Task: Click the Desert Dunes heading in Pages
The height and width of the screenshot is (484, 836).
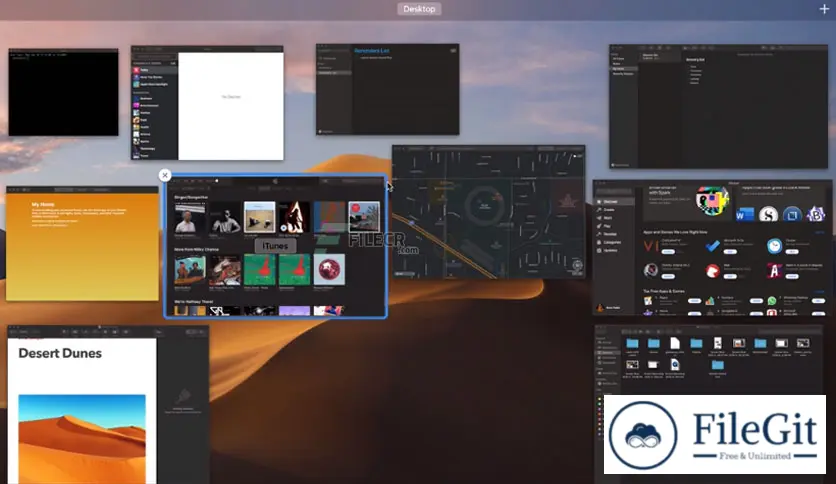Action: pos(60,353)
